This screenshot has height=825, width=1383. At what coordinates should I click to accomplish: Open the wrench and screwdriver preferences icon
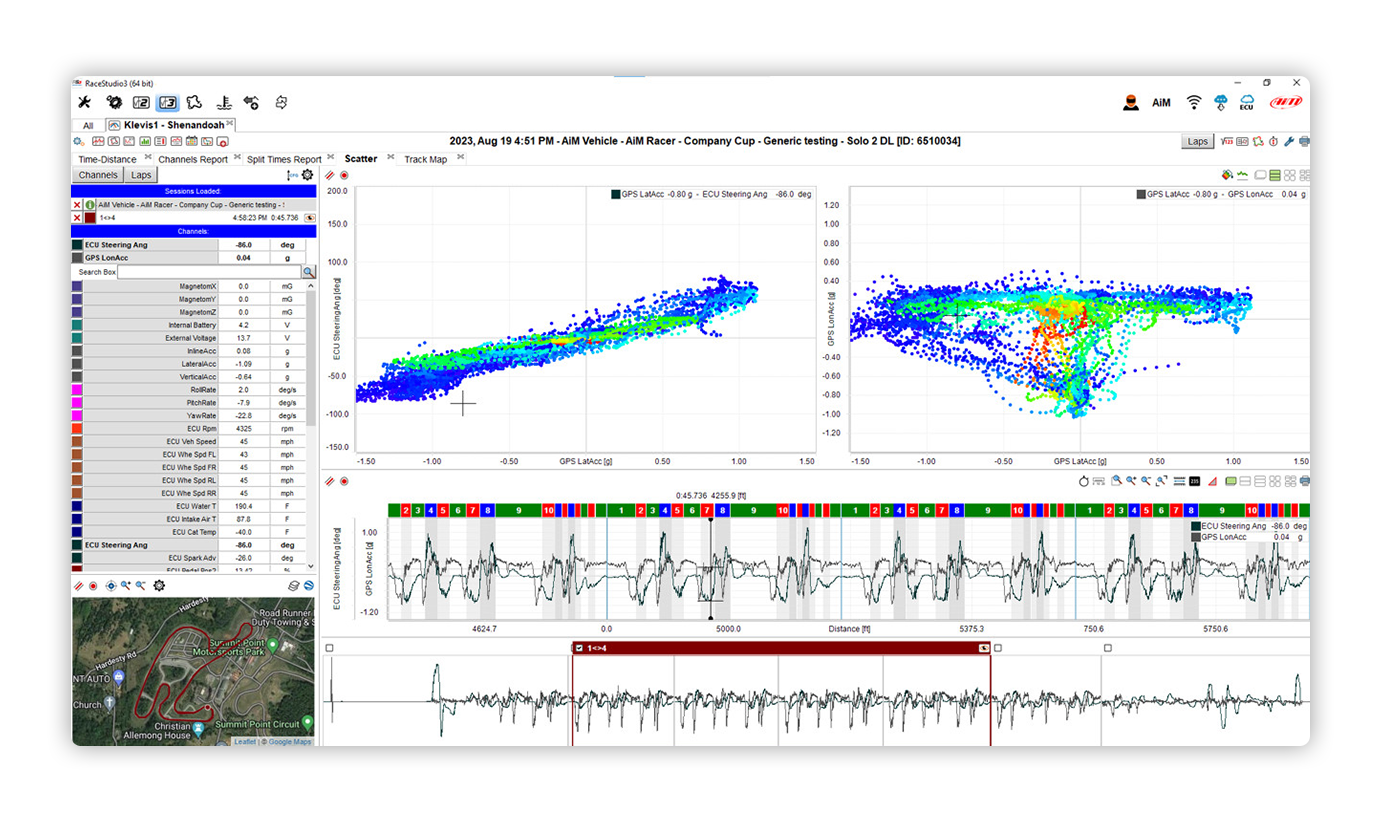(85, 102)
